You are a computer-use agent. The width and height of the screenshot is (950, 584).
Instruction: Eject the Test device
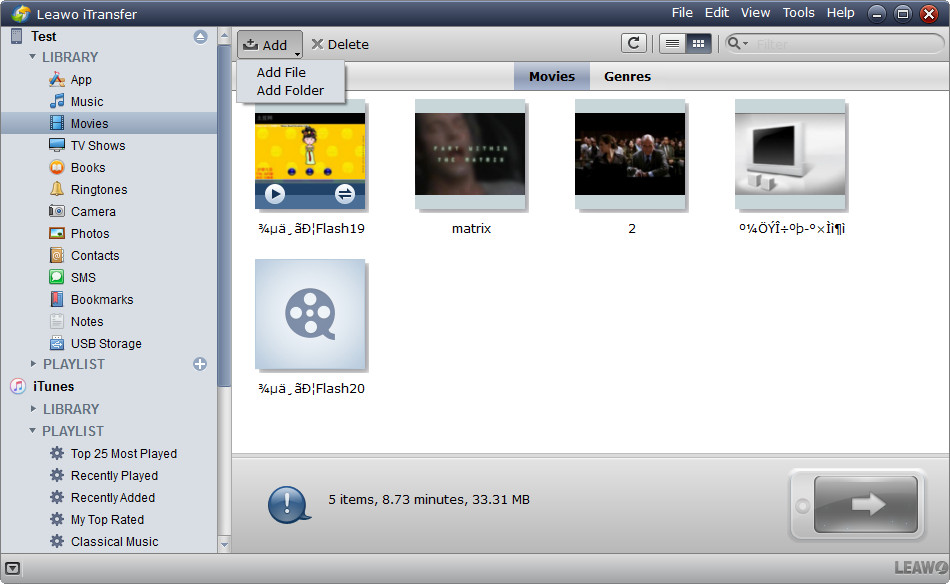click(201, 37)
